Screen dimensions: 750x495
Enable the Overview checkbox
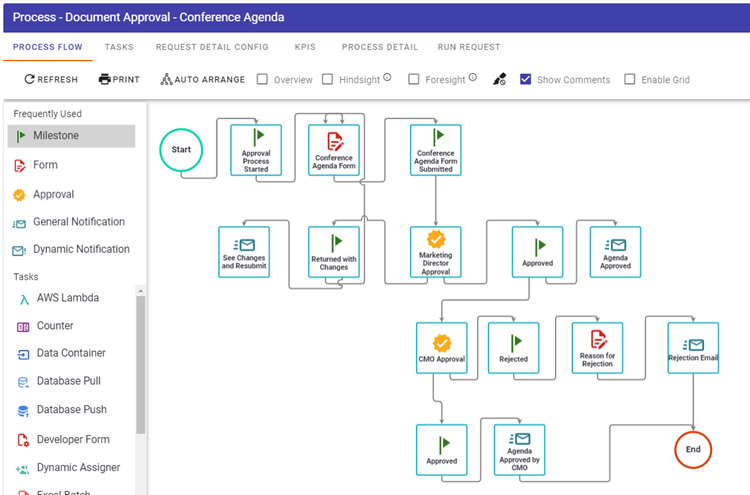pos(263,80)
